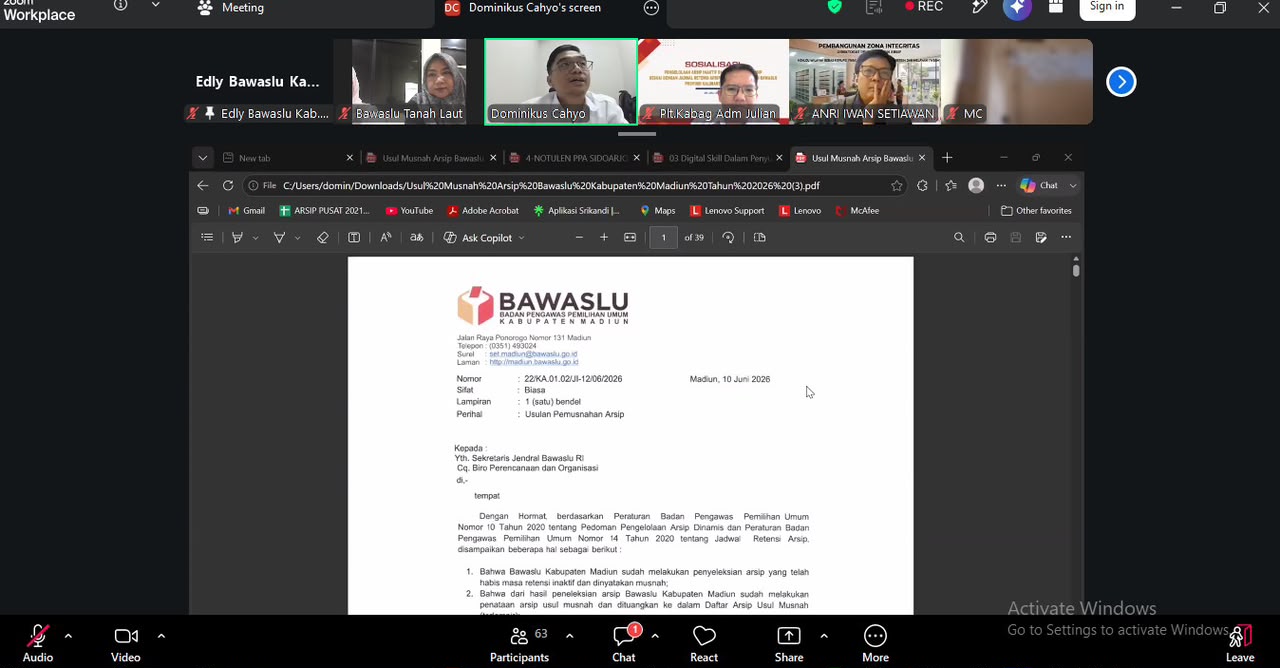Expand highlight tool options arrow
The height and width of the screenshot is (668, 1280).
click(255, 238)
